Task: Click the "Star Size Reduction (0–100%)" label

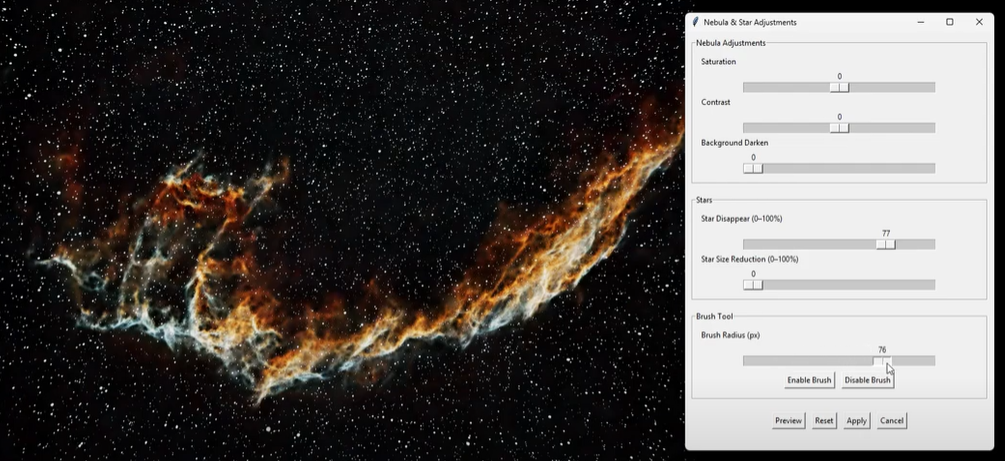Action: coord(749,259)
